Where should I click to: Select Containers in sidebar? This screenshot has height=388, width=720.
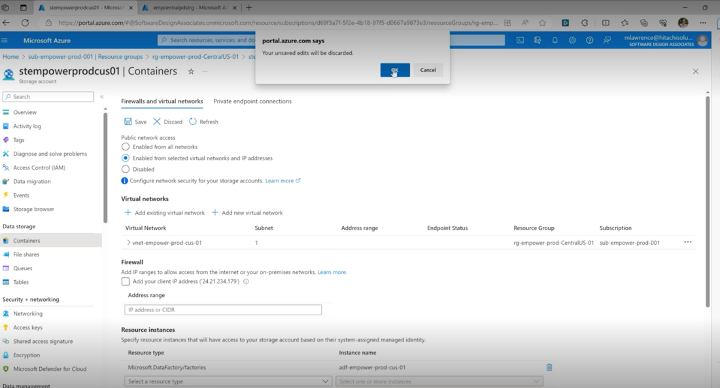point(27,241)
